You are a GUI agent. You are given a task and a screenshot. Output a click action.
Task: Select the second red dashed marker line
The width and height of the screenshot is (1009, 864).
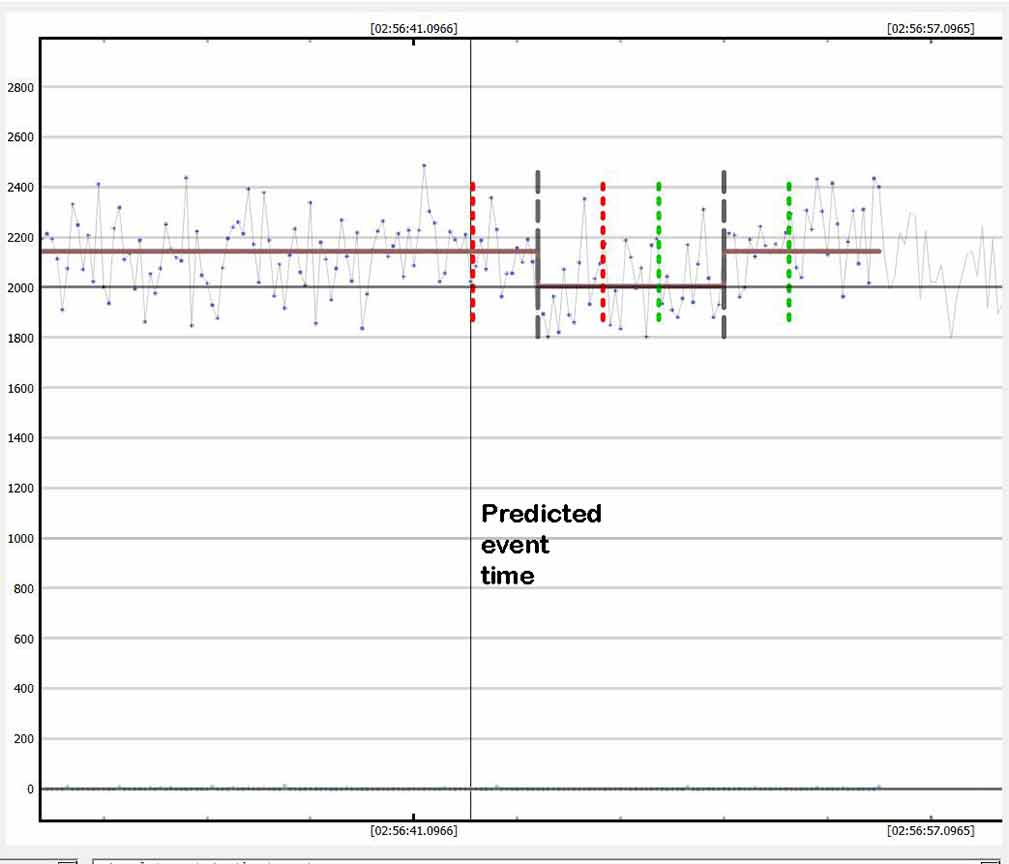click(602, 252)
